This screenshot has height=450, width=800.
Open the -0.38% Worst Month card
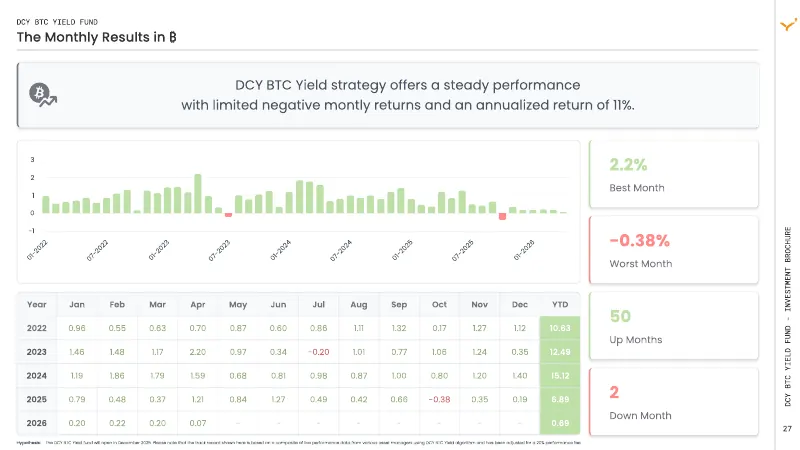(x=673, y=250)
